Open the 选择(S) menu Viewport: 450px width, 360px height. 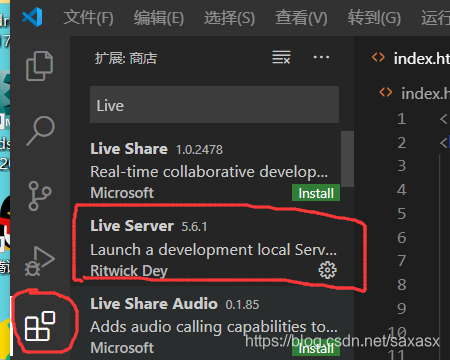tap(229, 18)
